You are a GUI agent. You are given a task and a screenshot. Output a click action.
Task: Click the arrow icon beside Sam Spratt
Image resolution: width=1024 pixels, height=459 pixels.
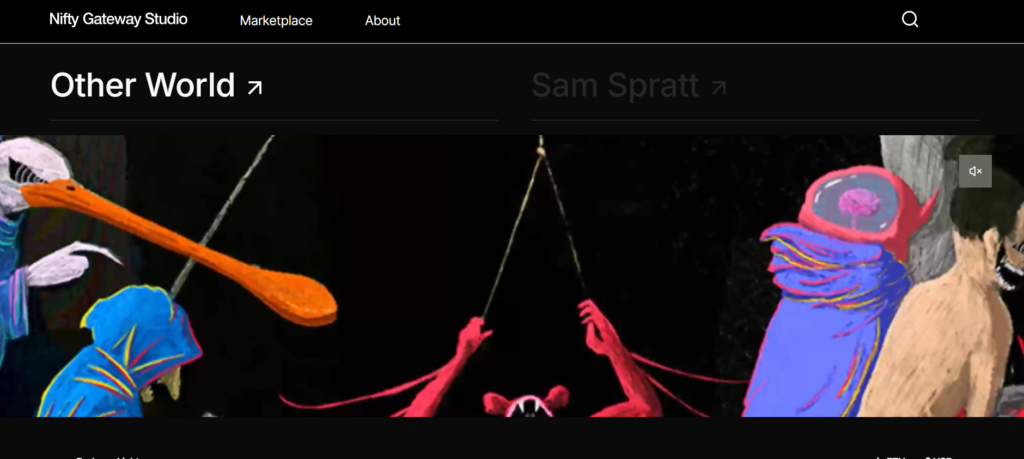(x=718, y=87)
